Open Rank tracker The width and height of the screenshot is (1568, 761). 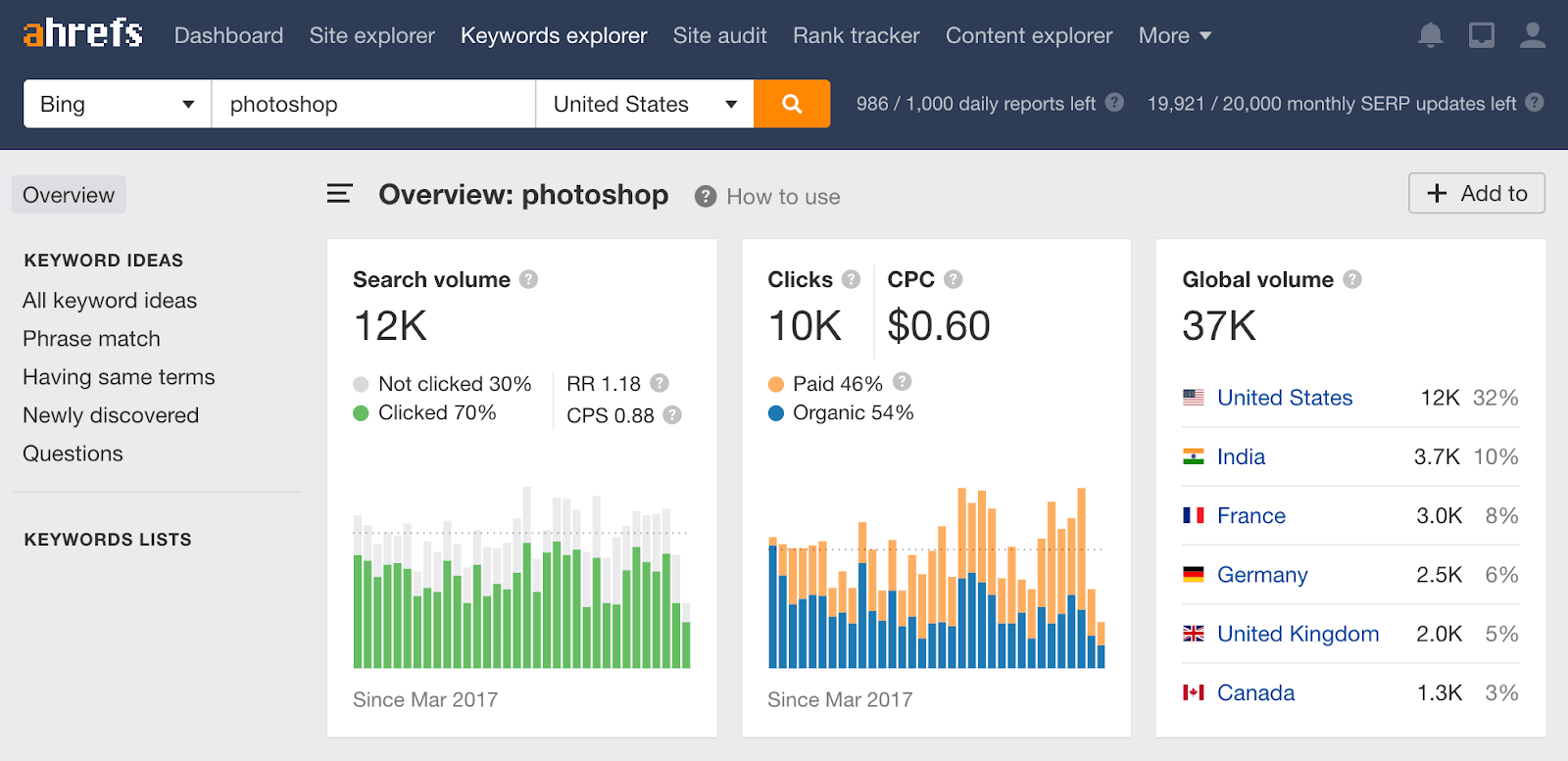(857, 35)
